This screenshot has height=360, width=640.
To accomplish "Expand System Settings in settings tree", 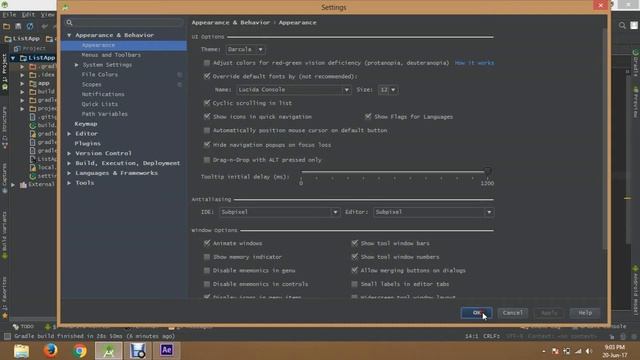I will pyautogui.click(x=76, y=65).
